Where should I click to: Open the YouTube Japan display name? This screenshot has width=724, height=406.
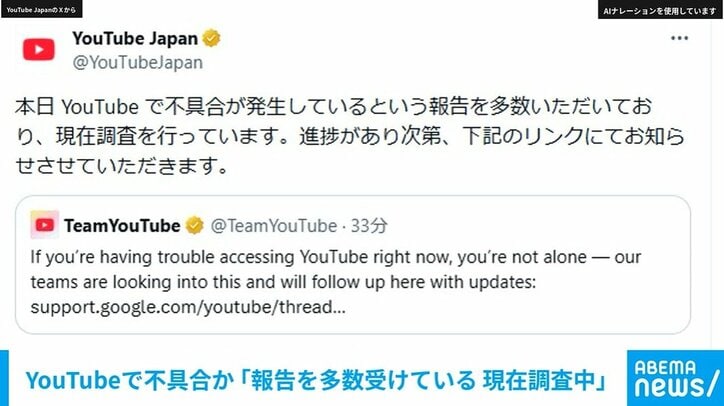click(x=135, y=39)
